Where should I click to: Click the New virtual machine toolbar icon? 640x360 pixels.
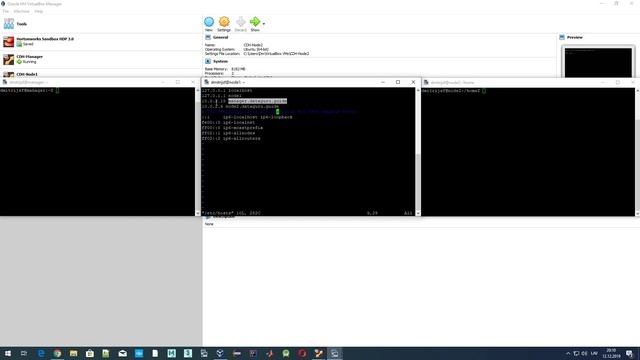click(209, 24)
